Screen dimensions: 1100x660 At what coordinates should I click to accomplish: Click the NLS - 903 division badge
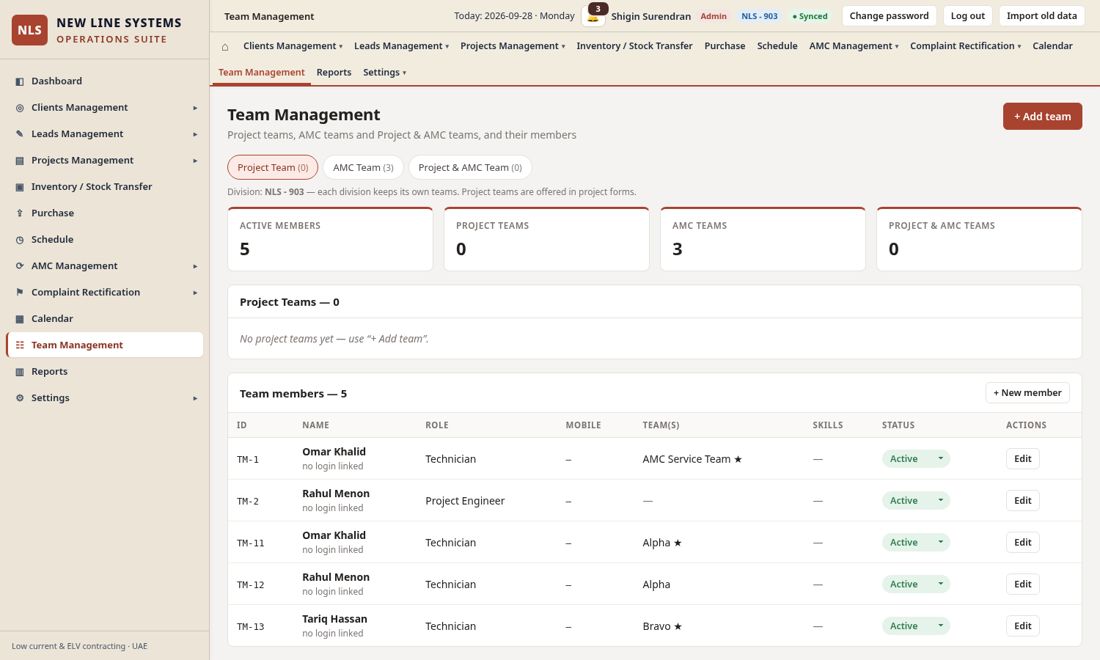[759, 16]
